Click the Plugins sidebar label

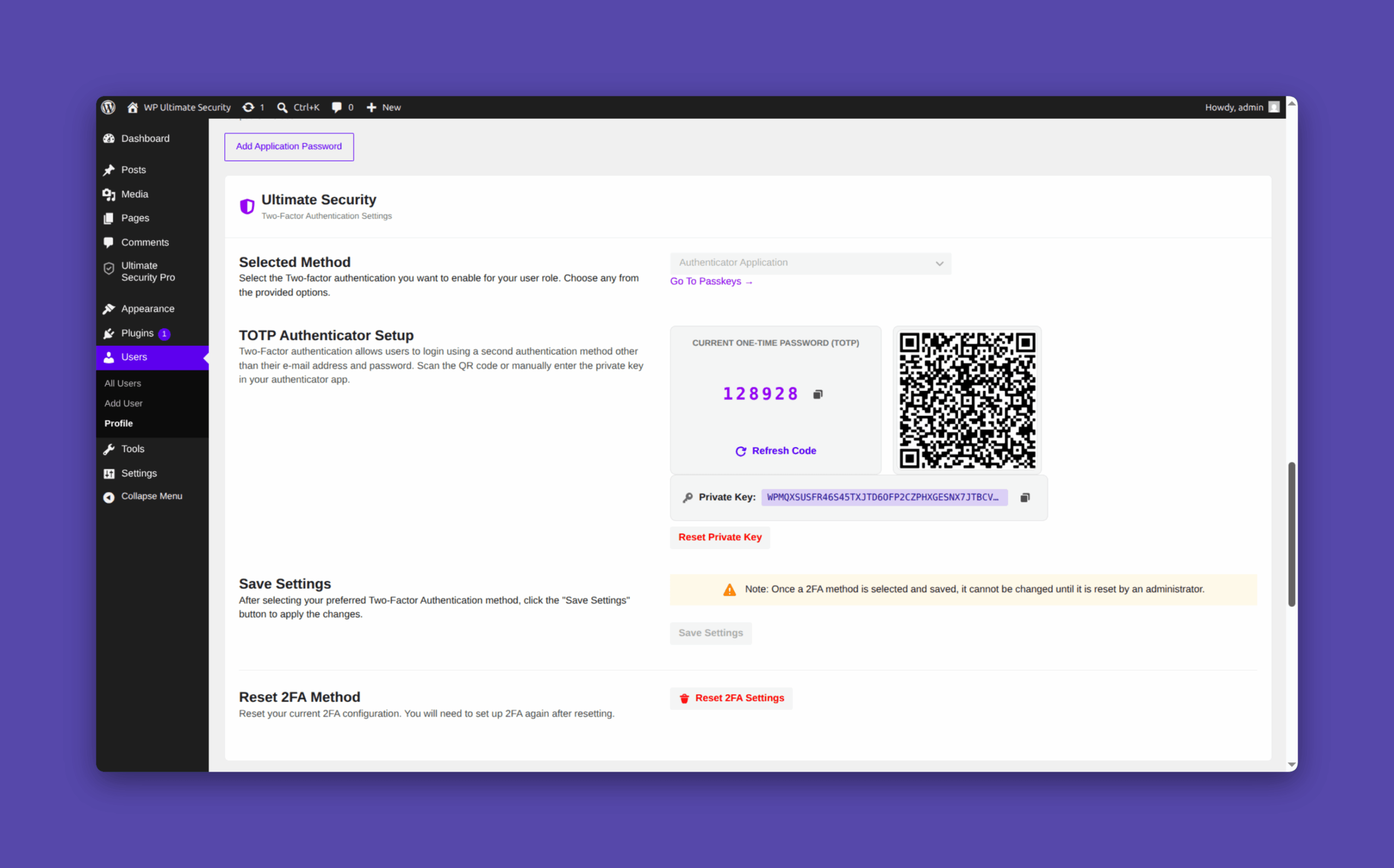[137, 334]
